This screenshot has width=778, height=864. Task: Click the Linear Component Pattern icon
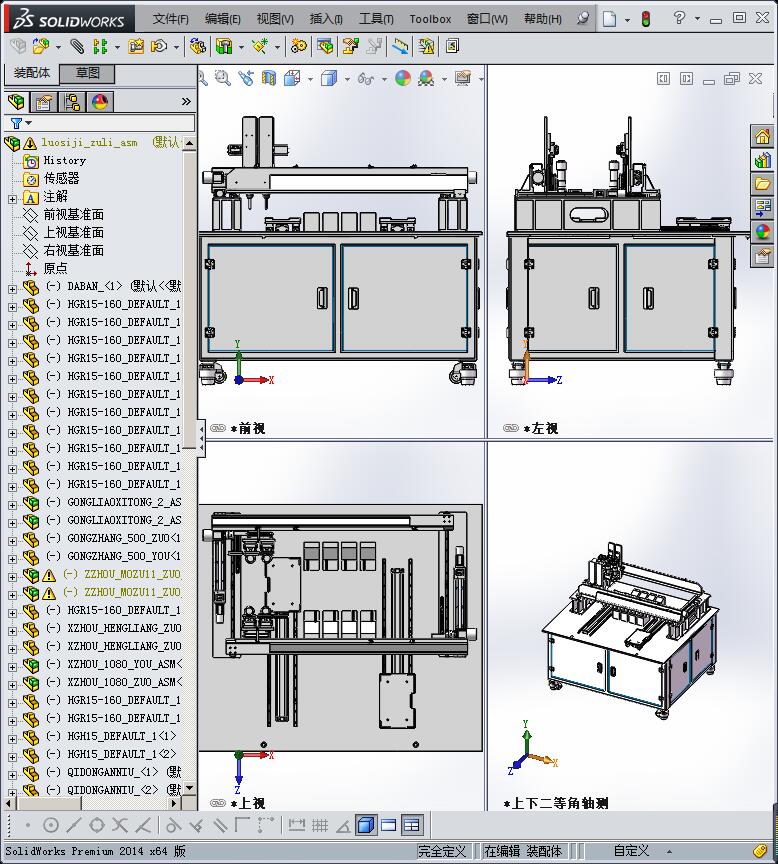click(100, 46)
